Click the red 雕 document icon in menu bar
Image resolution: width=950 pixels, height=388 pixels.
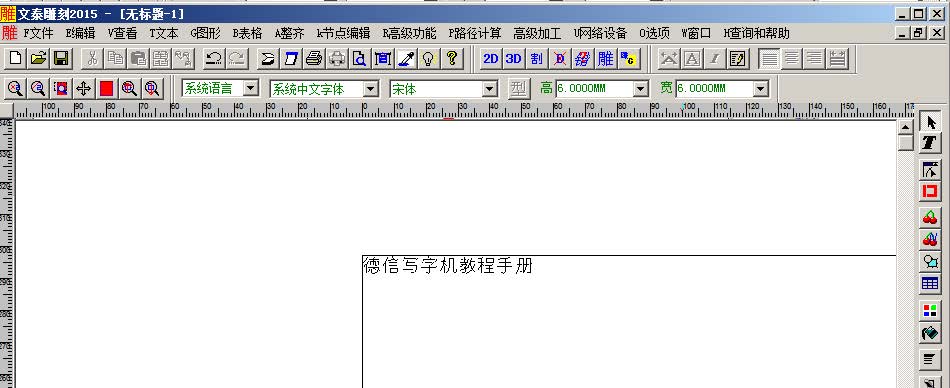click(9, 33)
